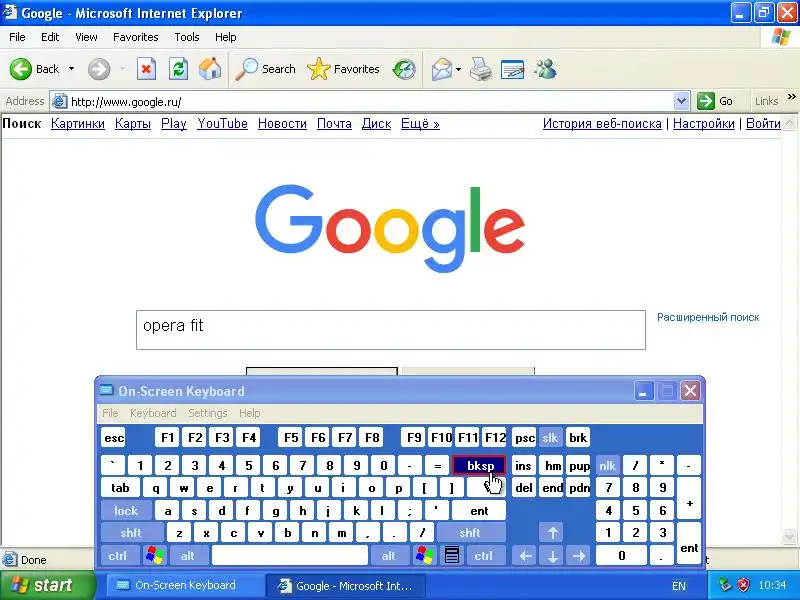Click the up arrow key on keyboard
The width and height of the screenshot is (800, 600).
(553, 533)
